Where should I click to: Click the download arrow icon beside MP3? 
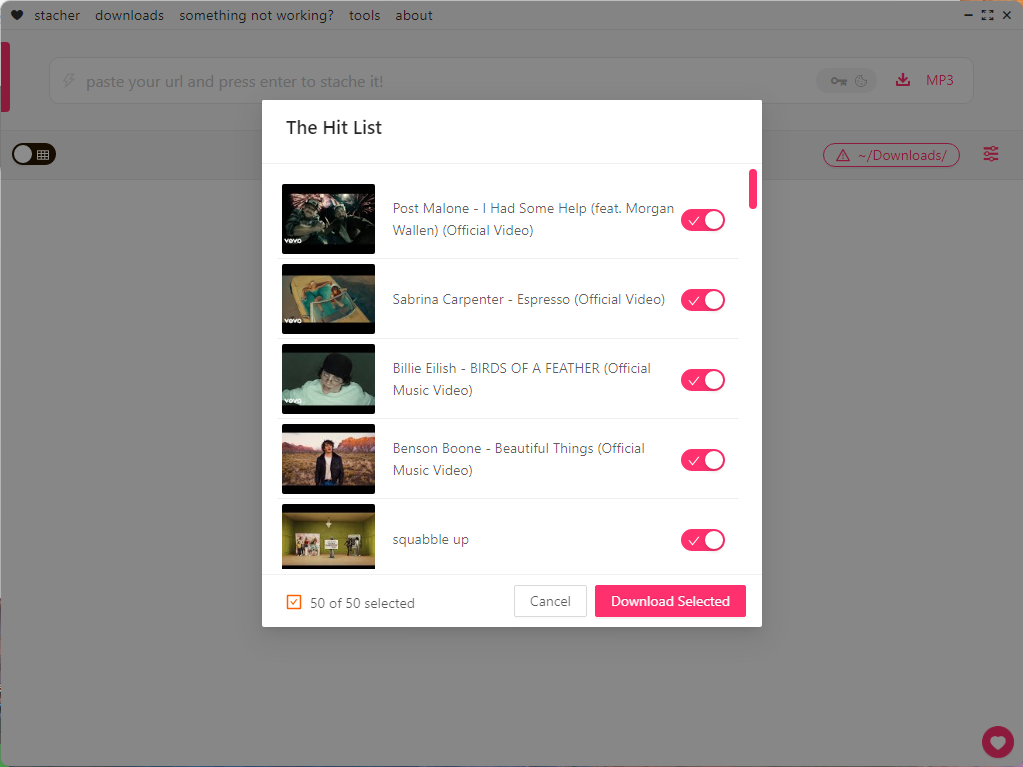pyautogui.click(x=903, y=80)
